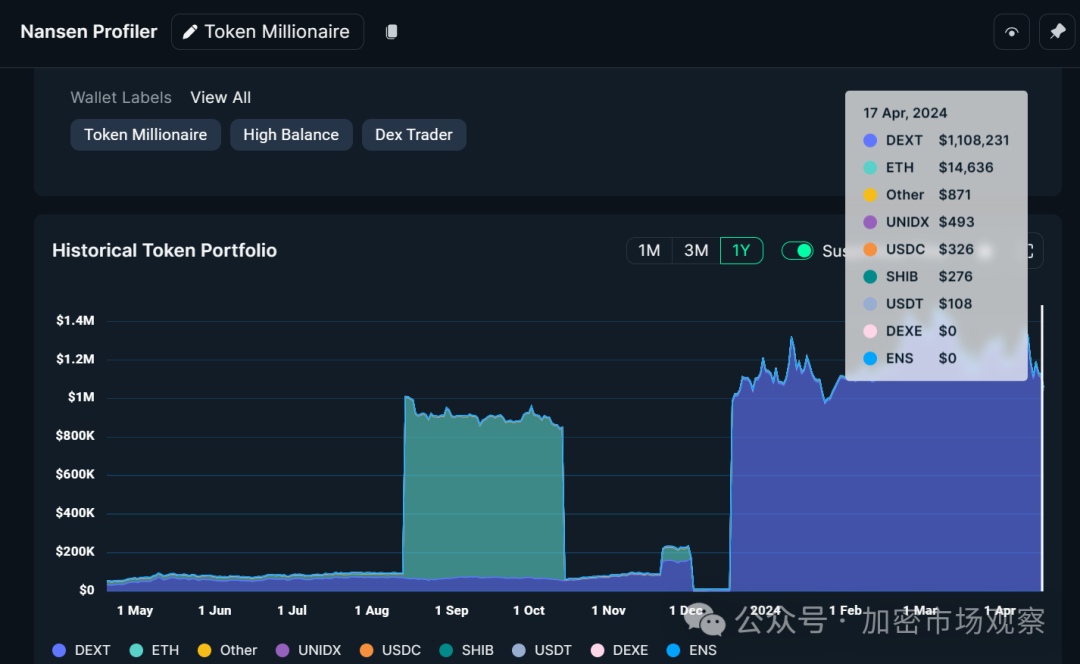Toggle ETH series in chart legend

pyautogui.click(x=154, y=650)
